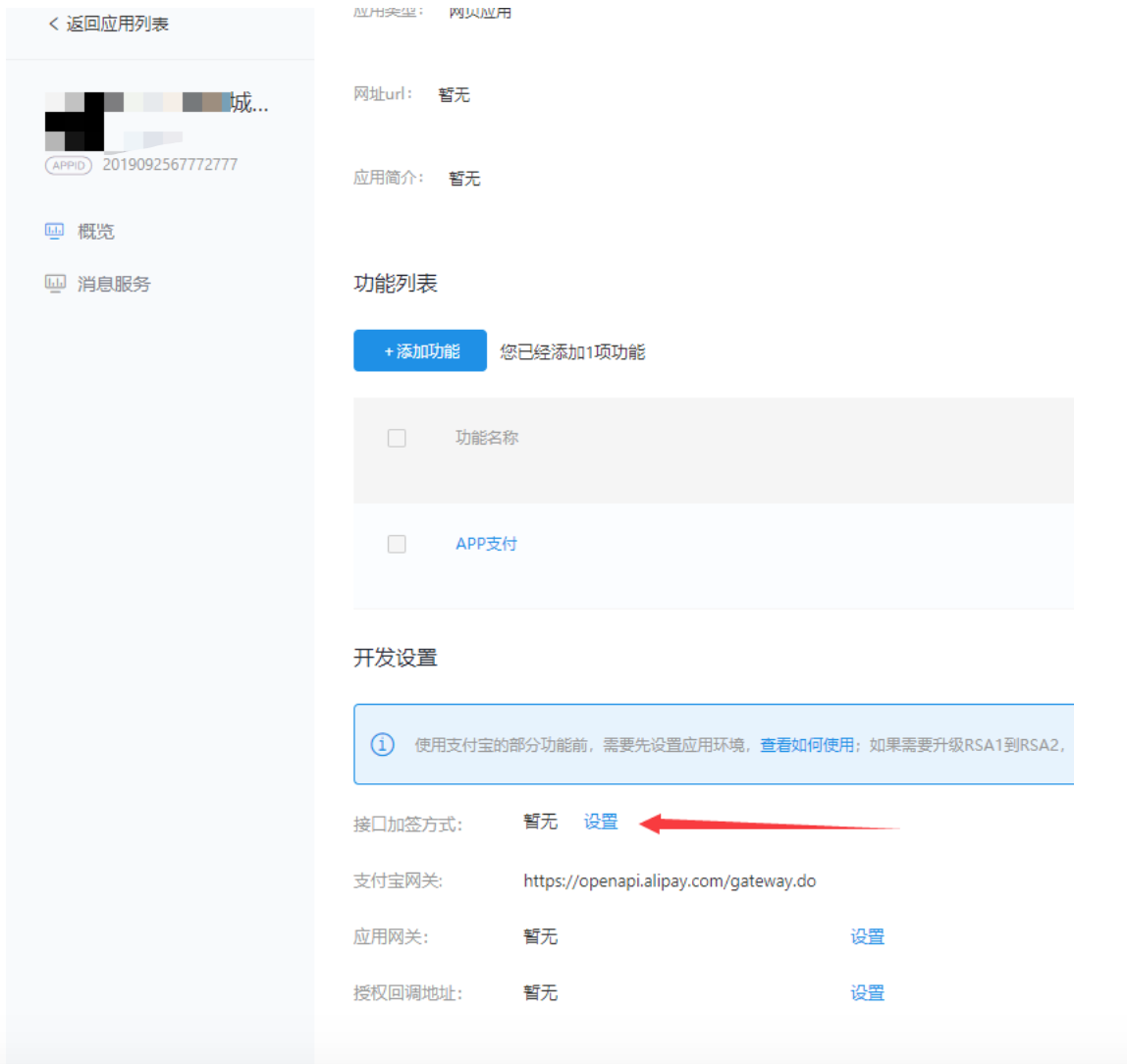Click the 功能名称 column header
Viewport: 1127px width, 1064px height.
click(x=487, y=438)
